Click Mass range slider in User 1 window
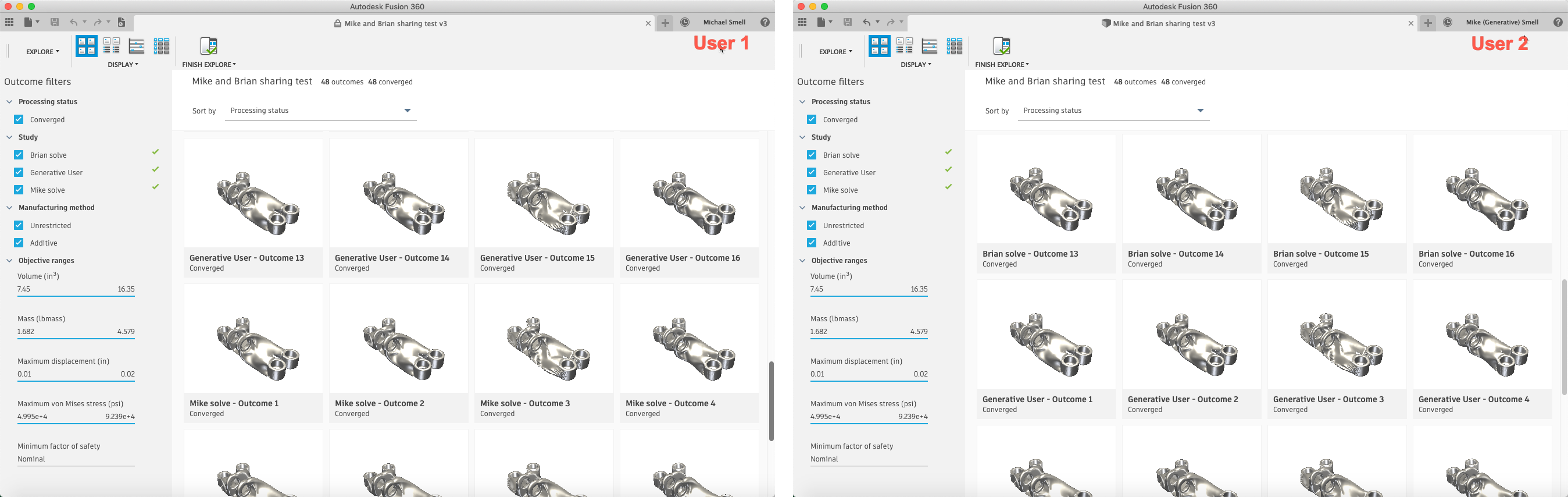 pyautogui.click(x=76, y=338)
